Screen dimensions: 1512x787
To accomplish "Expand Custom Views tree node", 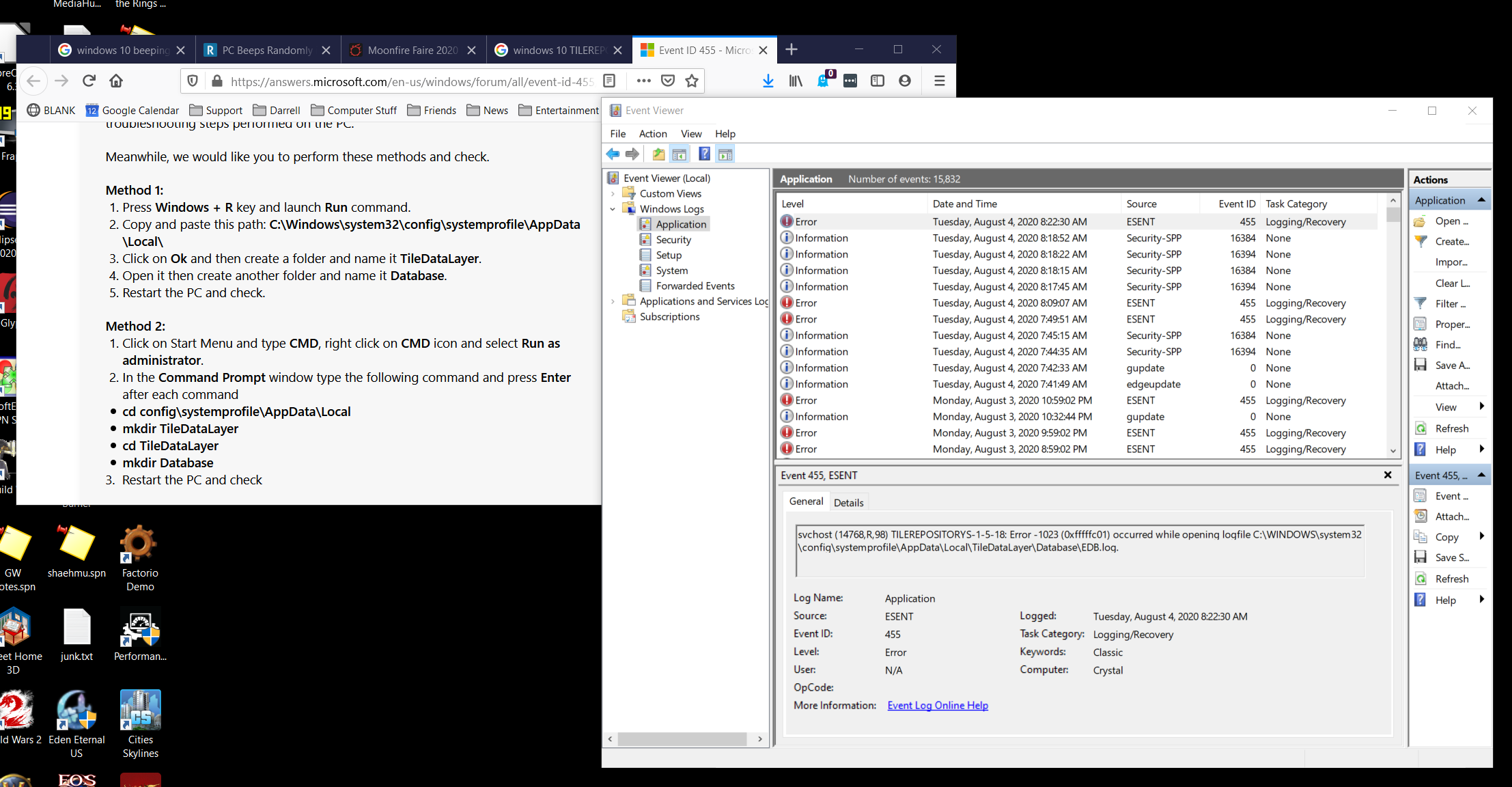I will 613,194.
